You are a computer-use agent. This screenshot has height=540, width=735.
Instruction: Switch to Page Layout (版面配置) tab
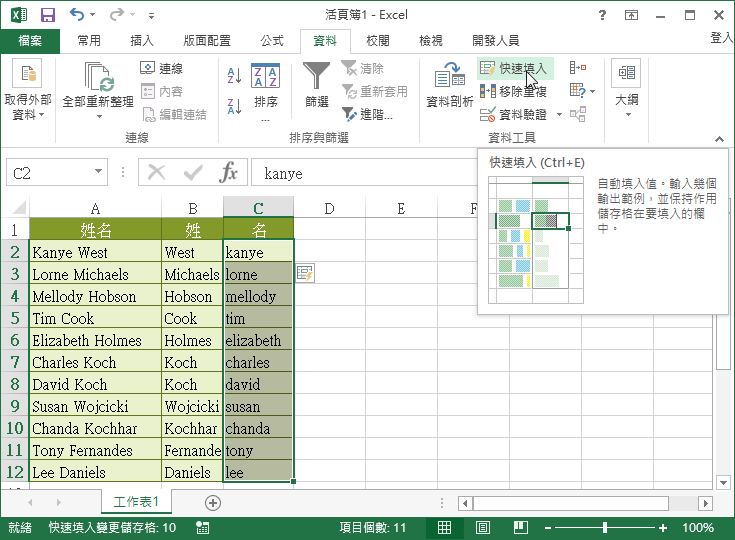[x=207, y=41]
